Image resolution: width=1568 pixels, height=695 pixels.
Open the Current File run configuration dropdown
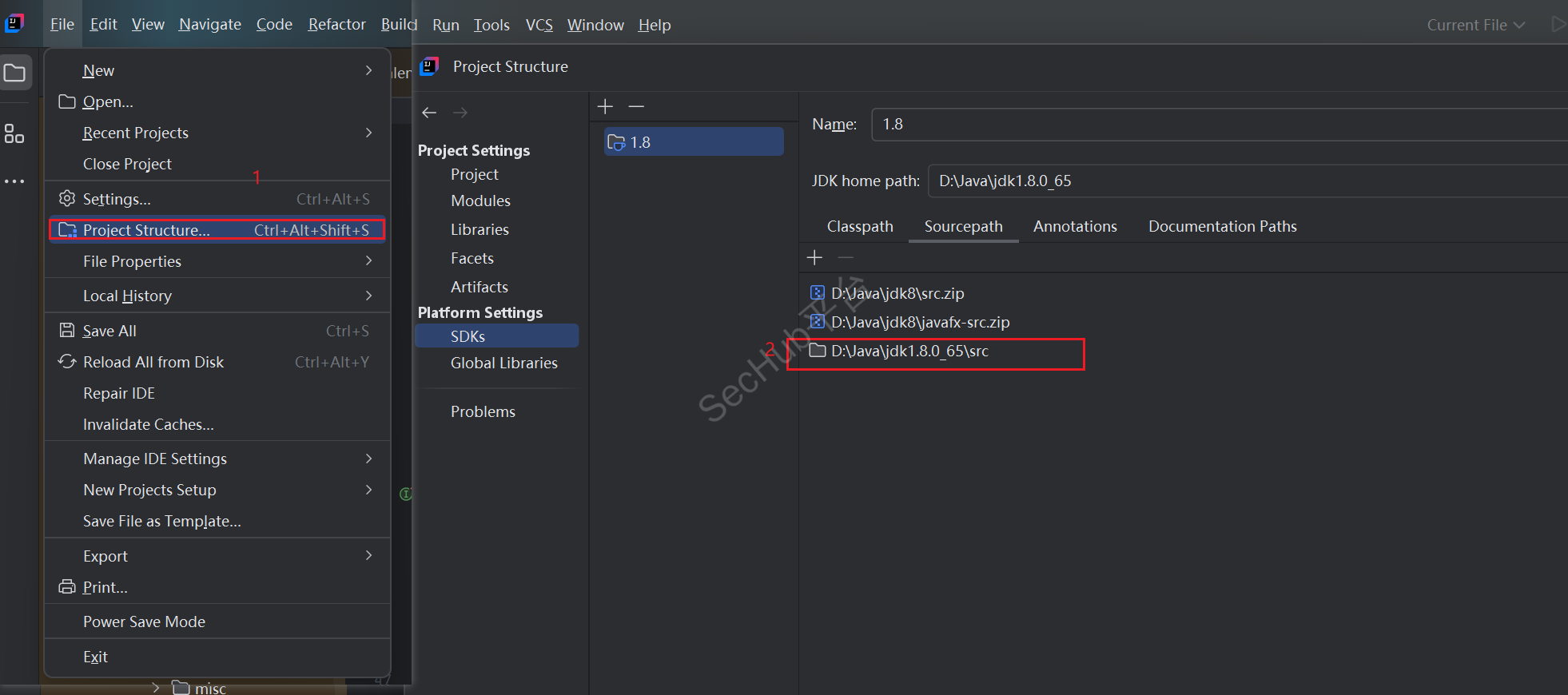[x=1475, y=25]
